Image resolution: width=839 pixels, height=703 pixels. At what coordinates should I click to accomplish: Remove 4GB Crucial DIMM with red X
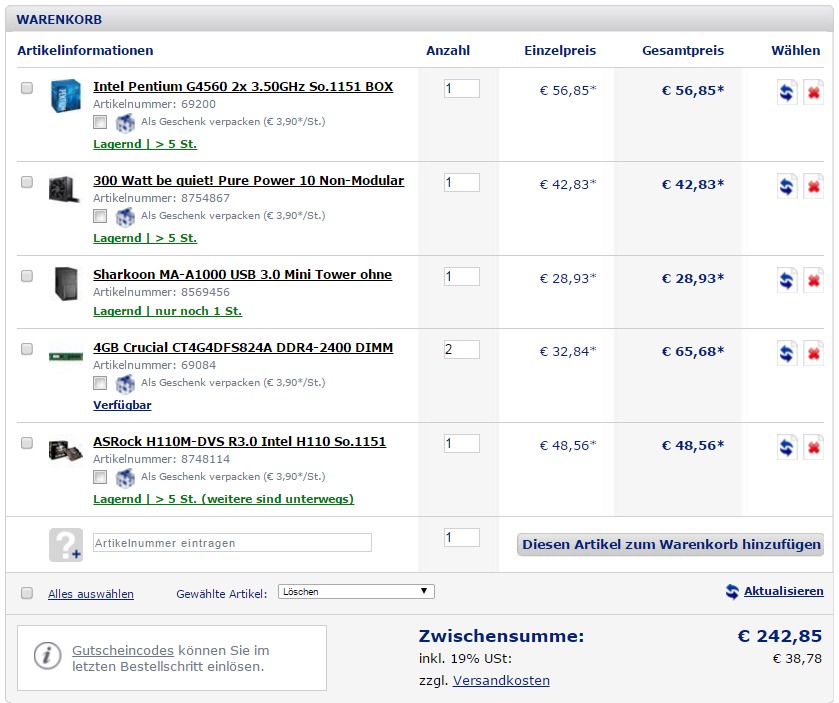pos(813,354)
